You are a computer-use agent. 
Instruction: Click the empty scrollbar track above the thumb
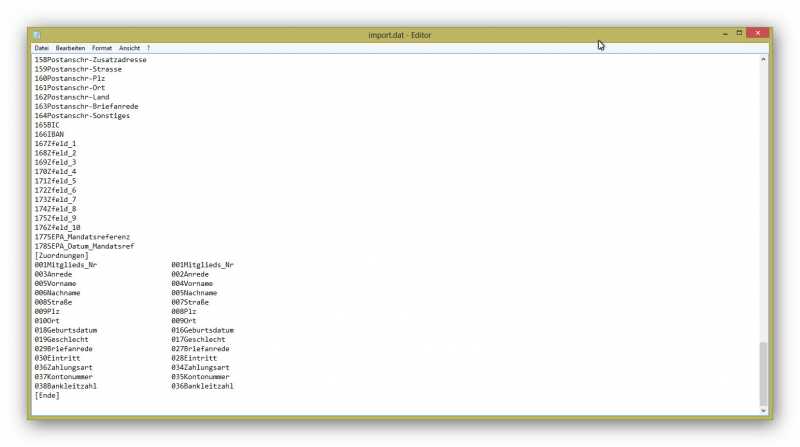click(764, 200)
